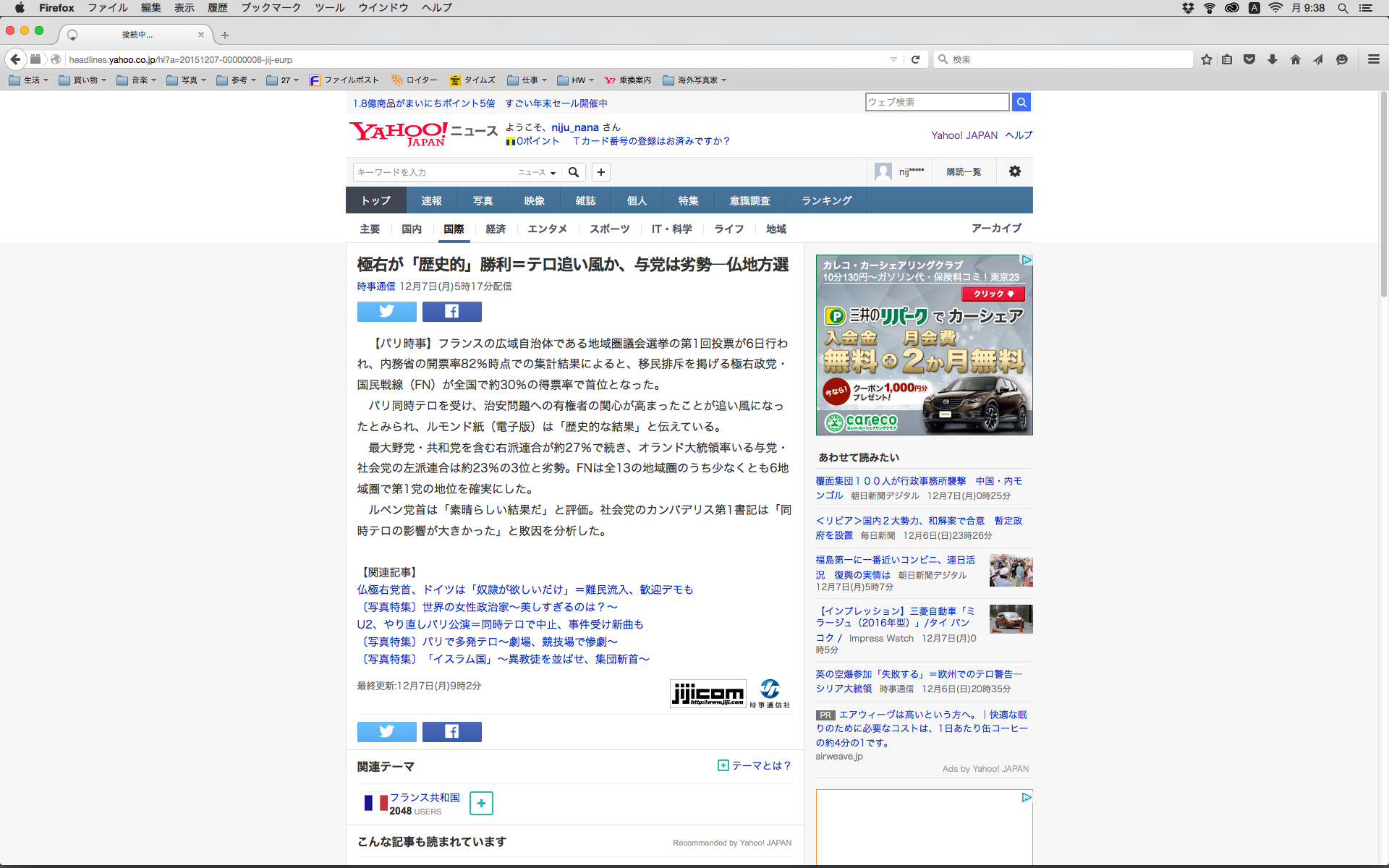Bookmark this page with star icon
This screenshot has height=868, width=1389.
pyautogui.click(x=1206, y=59)
